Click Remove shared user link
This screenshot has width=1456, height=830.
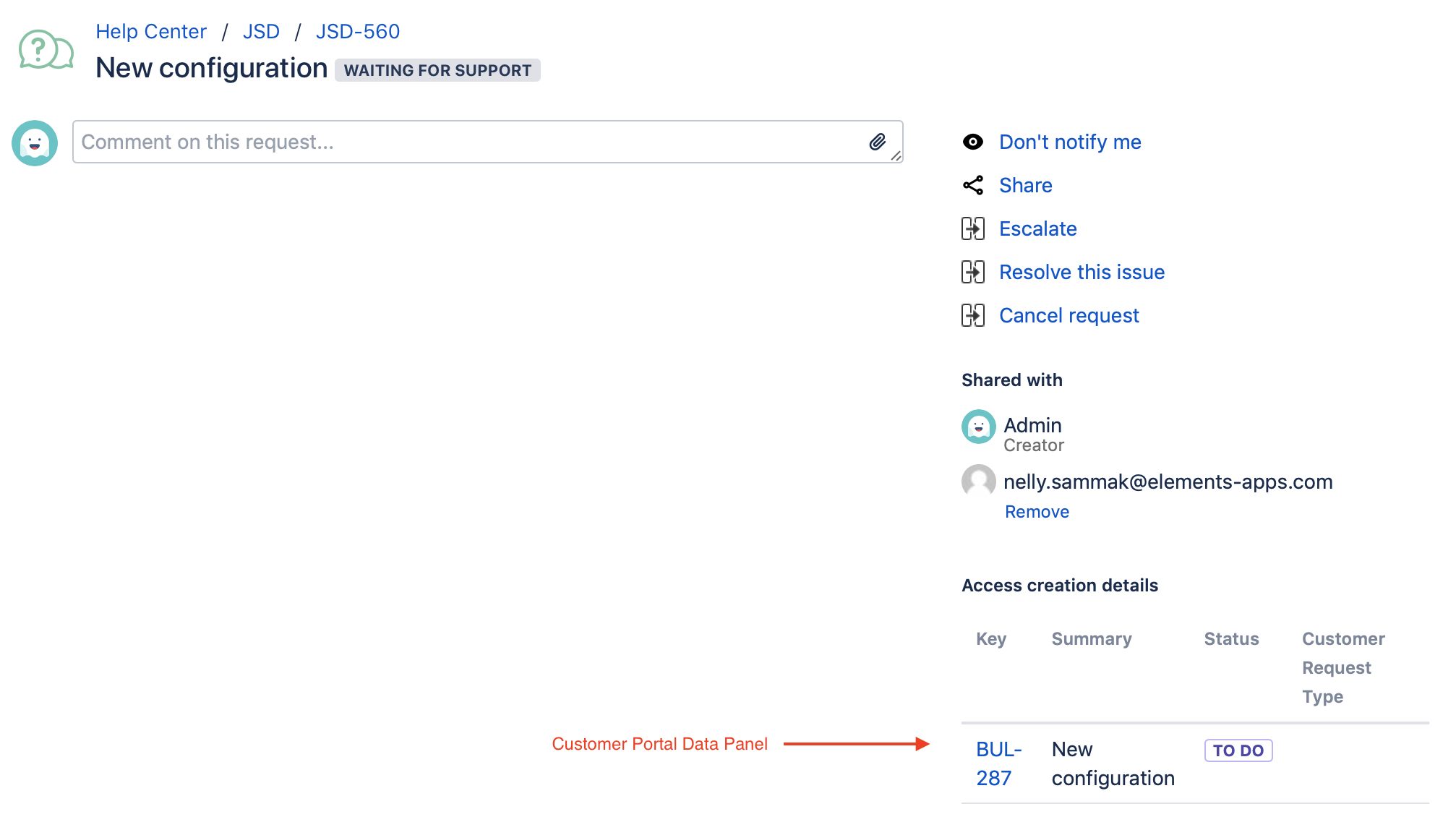tap(1037, 512)
